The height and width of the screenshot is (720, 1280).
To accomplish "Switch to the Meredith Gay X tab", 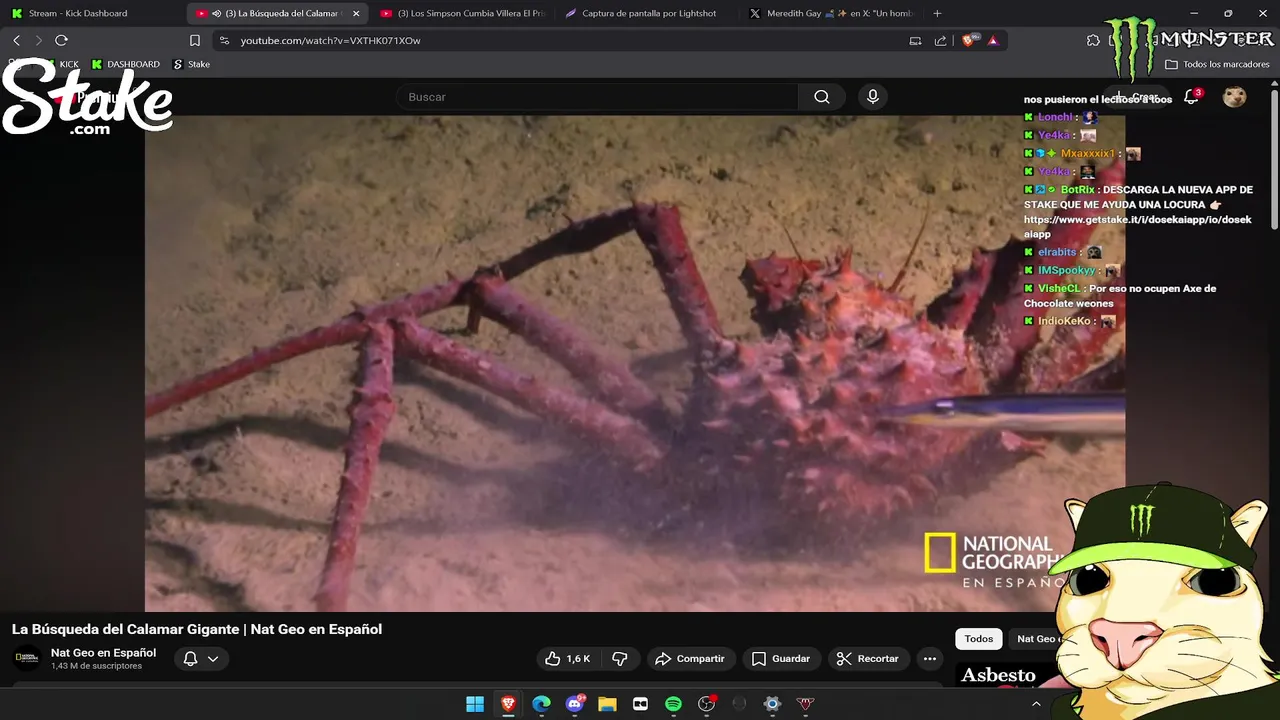I will pyautogui.click(x=832, y=13).
